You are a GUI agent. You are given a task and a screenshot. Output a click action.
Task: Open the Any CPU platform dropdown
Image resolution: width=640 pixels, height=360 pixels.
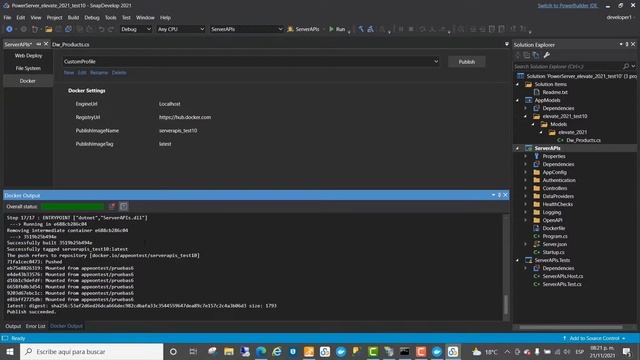pos(181,29)
